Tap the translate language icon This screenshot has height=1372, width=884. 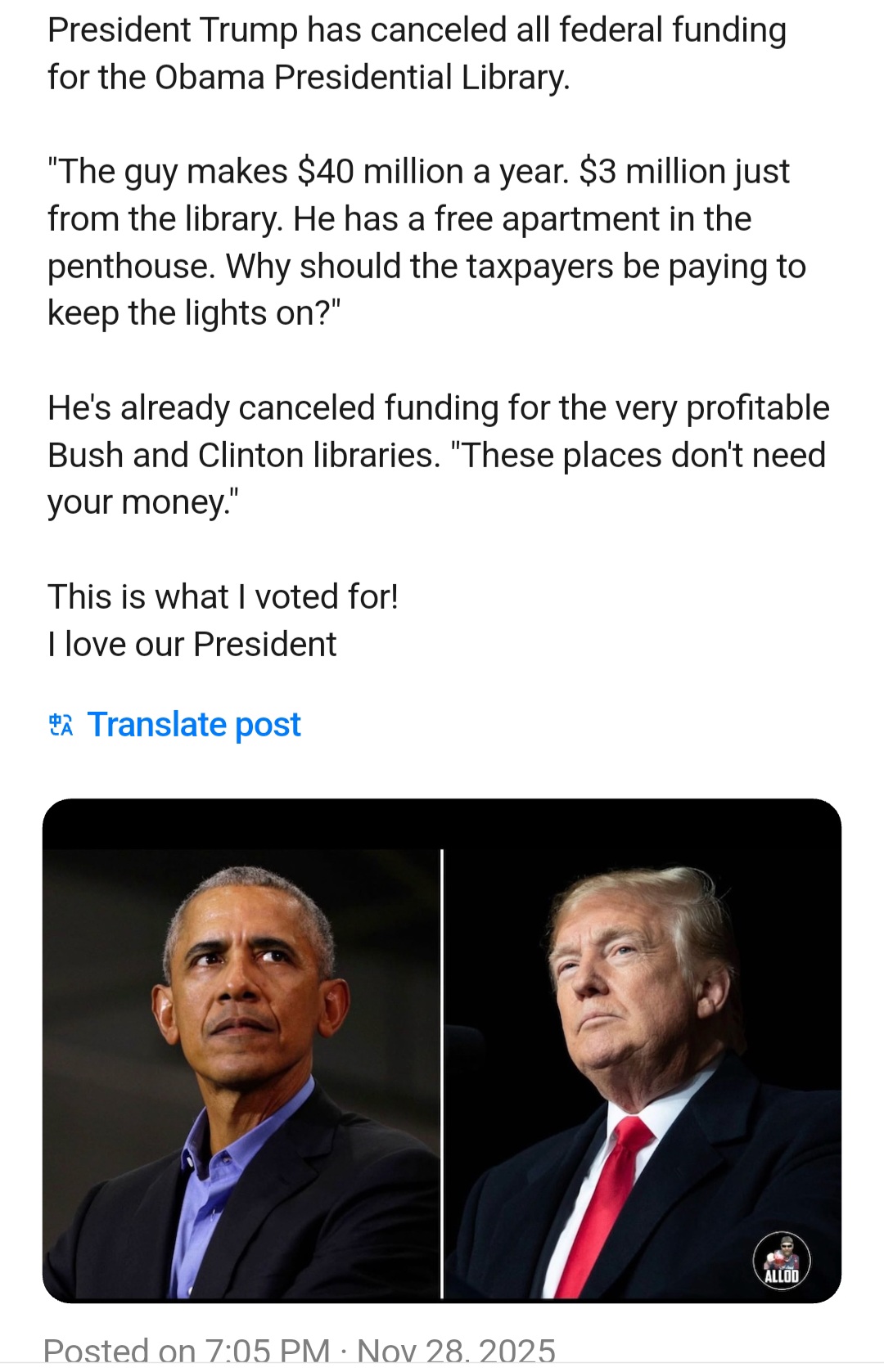point(61,725)
